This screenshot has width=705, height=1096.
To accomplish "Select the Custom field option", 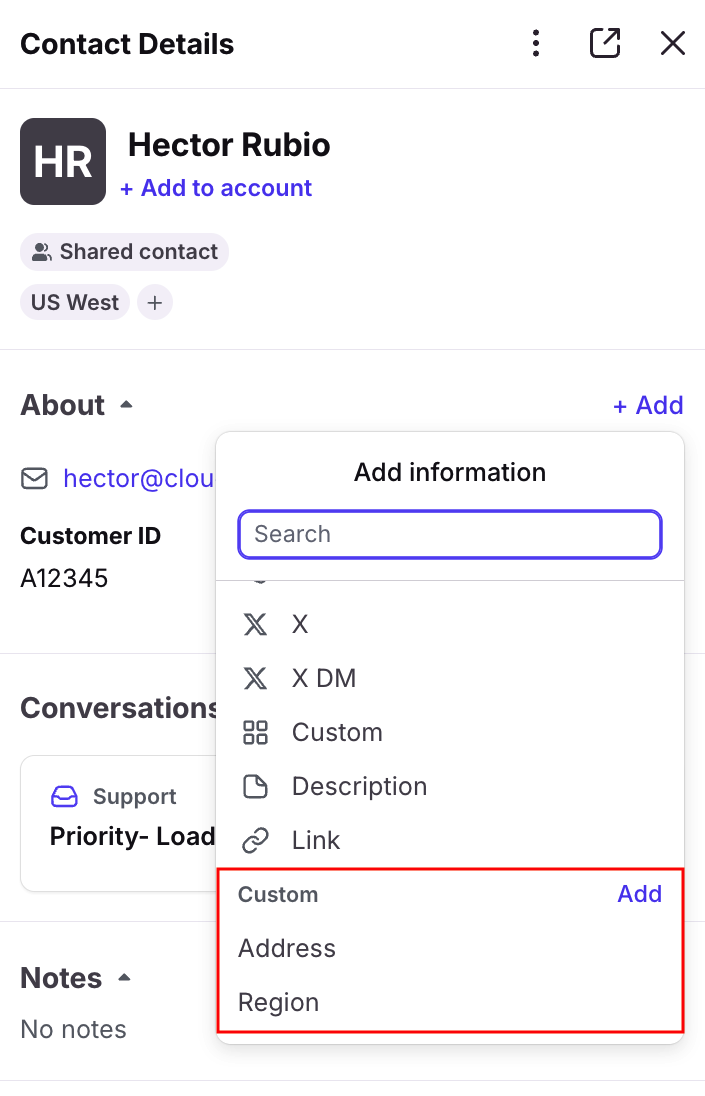I will [336, 733].
